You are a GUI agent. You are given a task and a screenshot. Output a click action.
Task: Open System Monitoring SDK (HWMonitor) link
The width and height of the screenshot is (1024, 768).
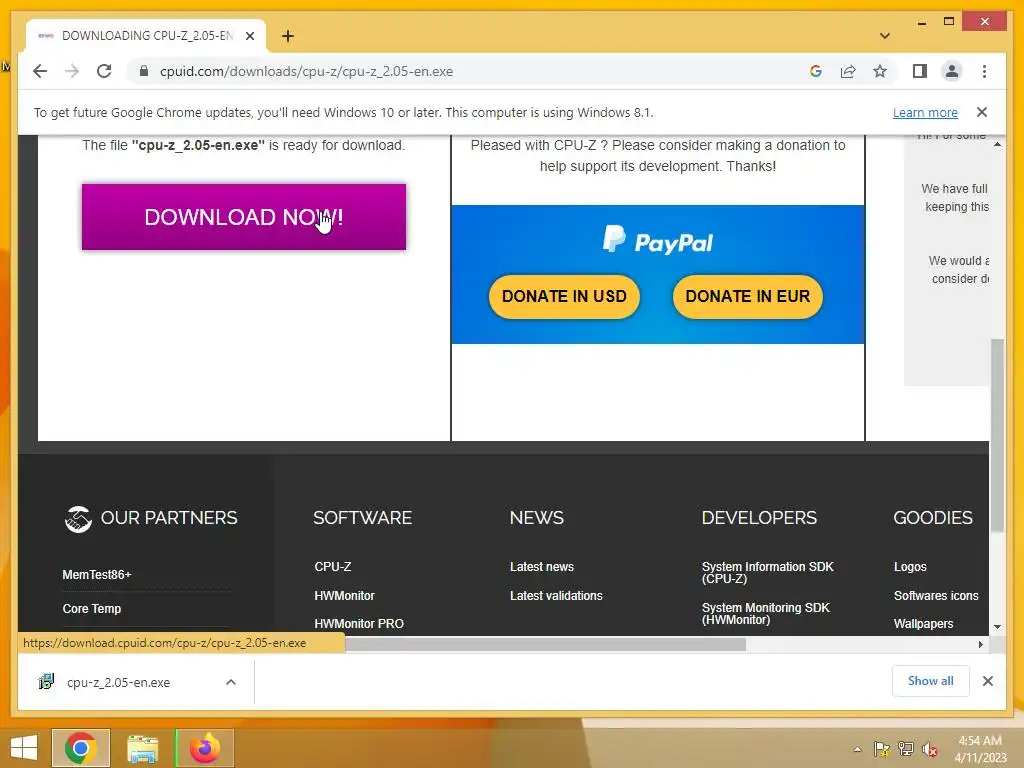[x=765, y=614]
